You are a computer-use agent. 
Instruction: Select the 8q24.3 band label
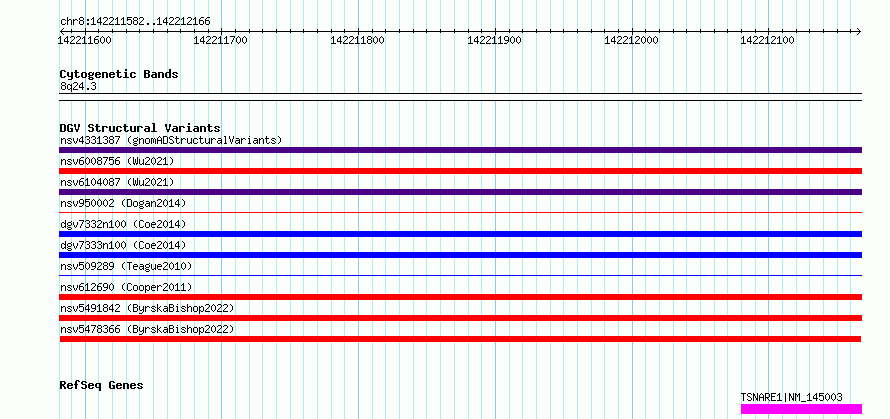tap(78, 87)
